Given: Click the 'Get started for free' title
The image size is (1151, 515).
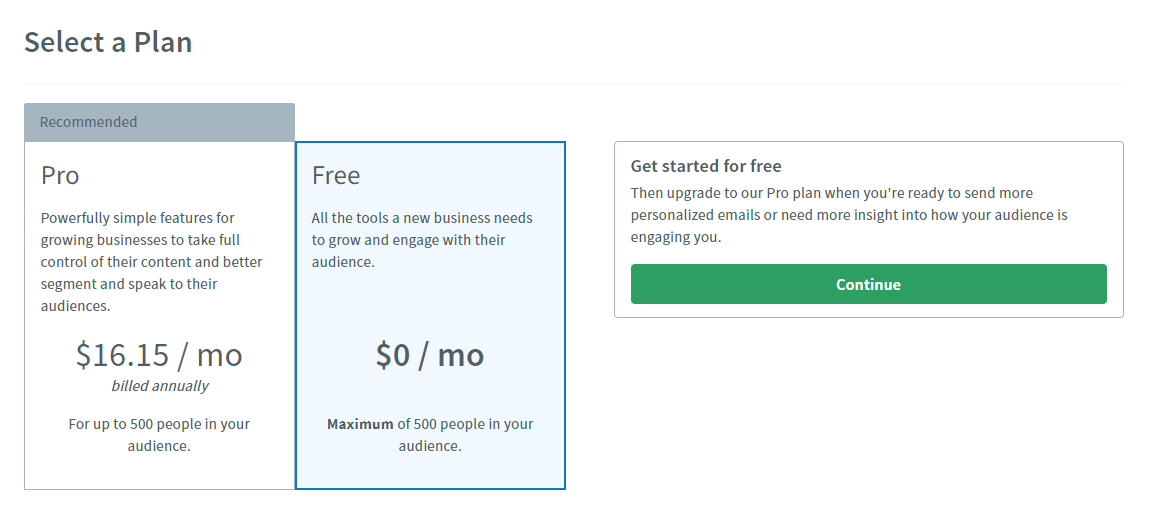Looking at the screenshot, I should point(706,166).
